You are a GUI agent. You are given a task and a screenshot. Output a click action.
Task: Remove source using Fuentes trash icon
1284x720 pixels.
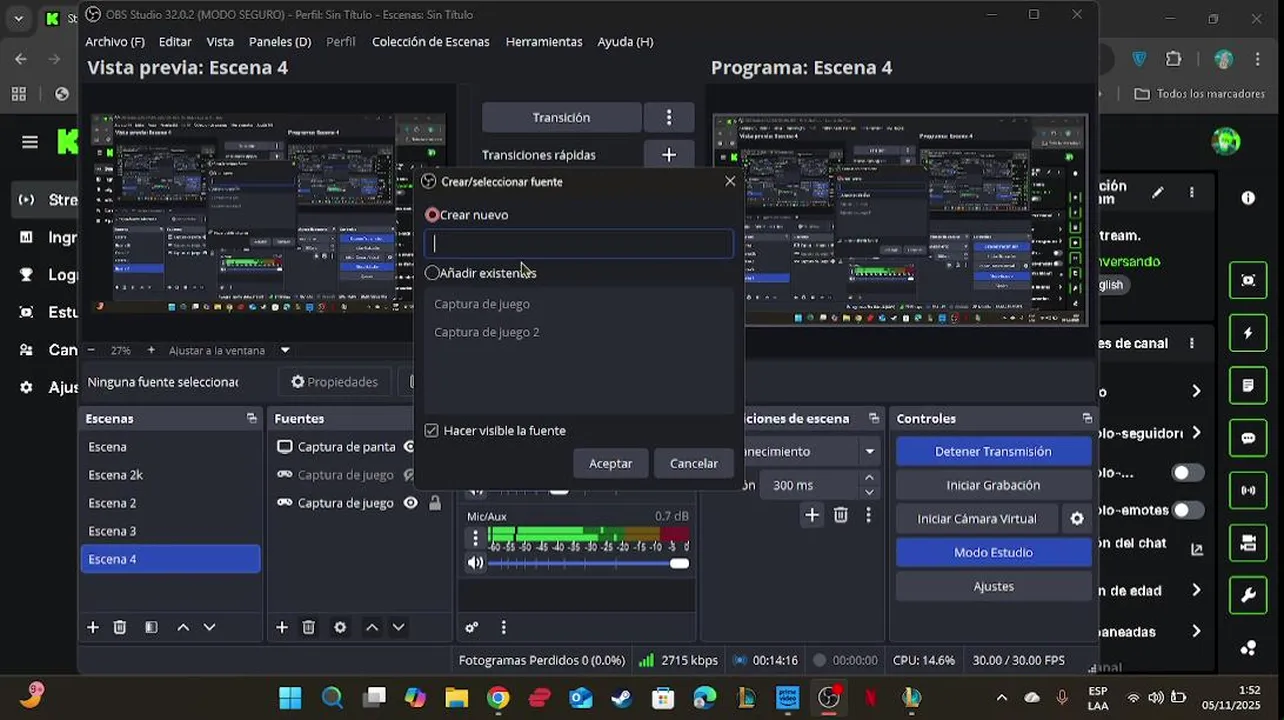tap(309, 627)
